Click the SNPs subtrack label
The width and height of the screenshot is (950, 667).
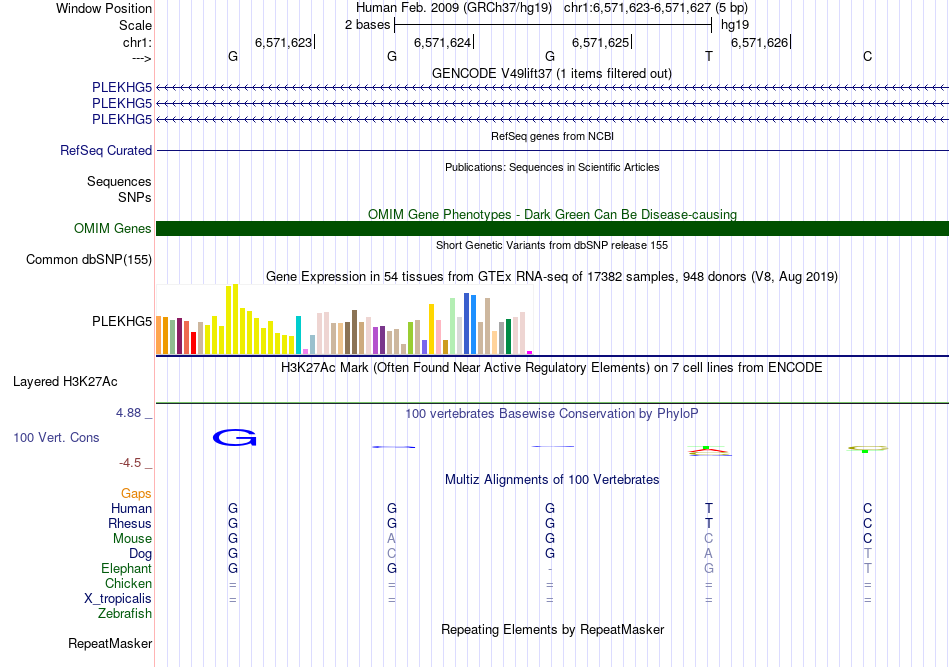pos(135,197)
